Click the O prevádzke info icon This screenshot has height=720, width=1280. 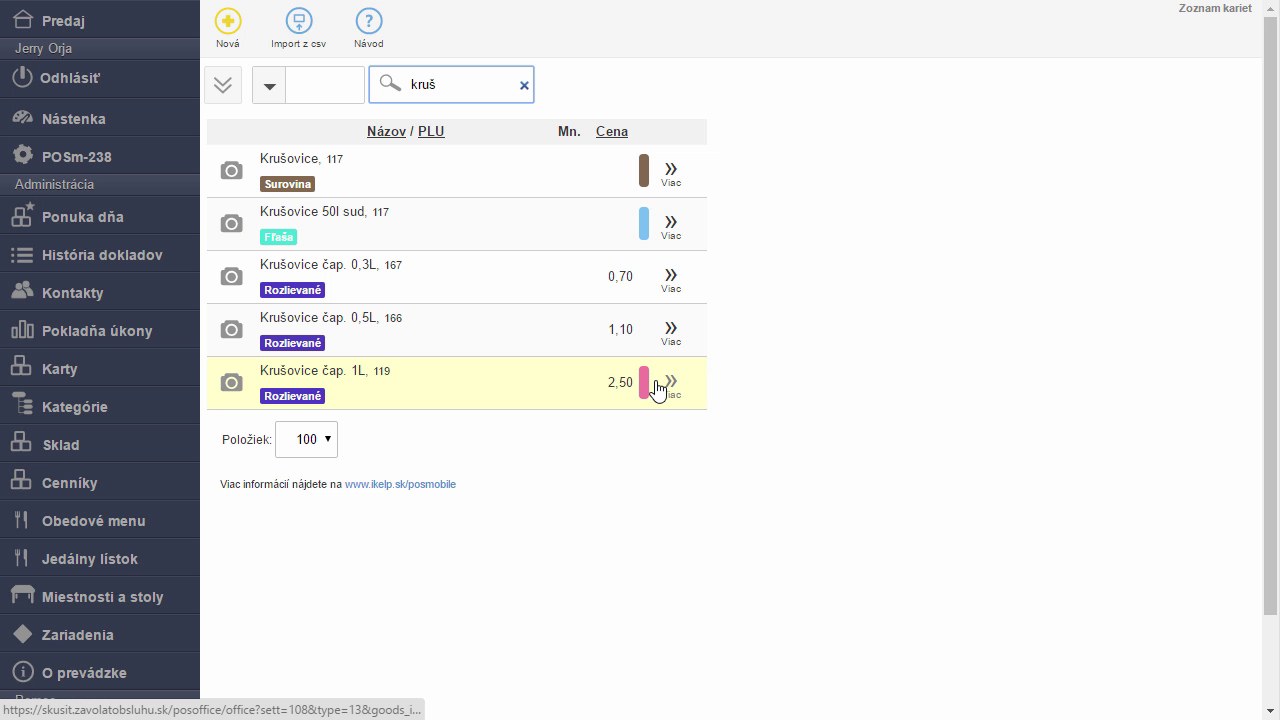tap(22, 672)
